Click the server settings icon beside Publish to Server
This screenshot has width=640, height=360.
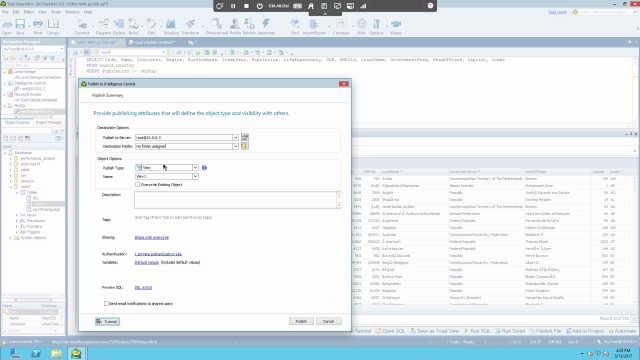(x=244, y=137)
